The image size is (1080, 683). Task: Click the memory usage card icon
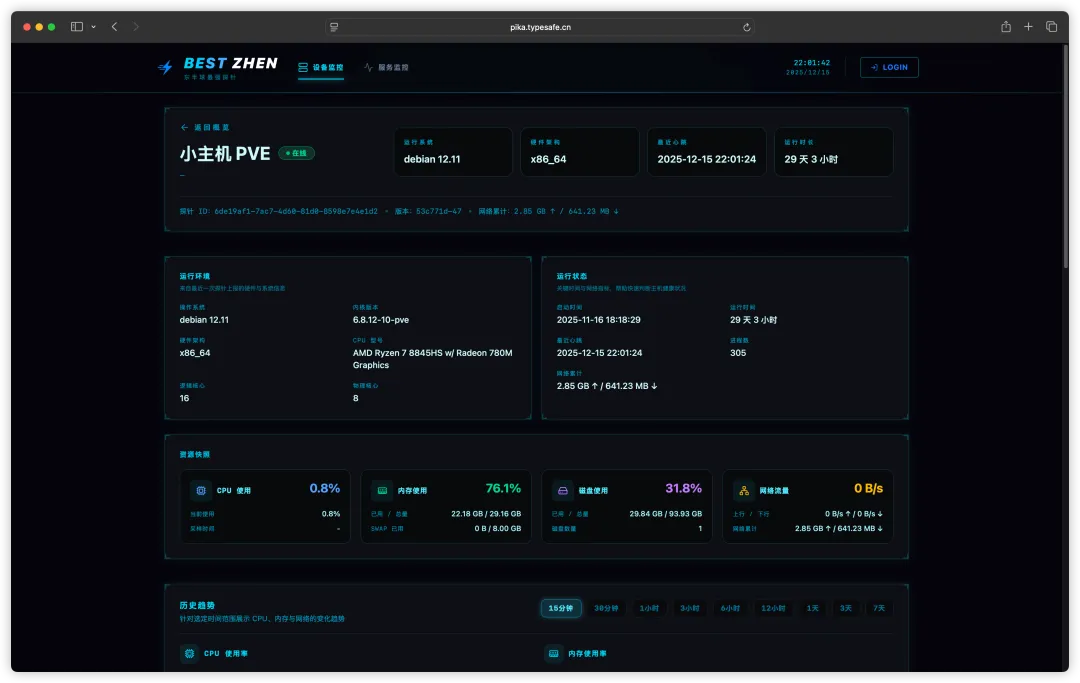[382, 491]
